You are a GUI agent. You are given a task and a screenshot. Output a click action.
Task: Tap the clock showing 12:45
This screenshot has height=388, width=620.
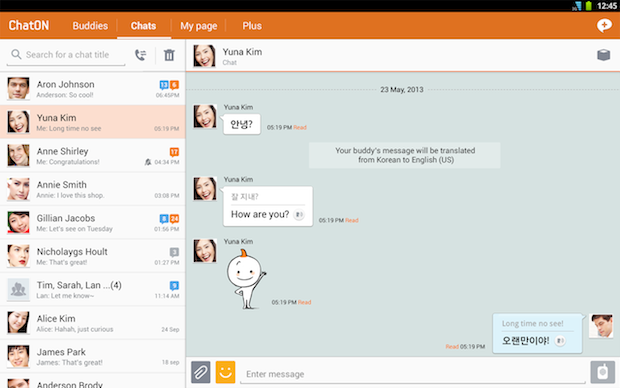click(607, 6)
